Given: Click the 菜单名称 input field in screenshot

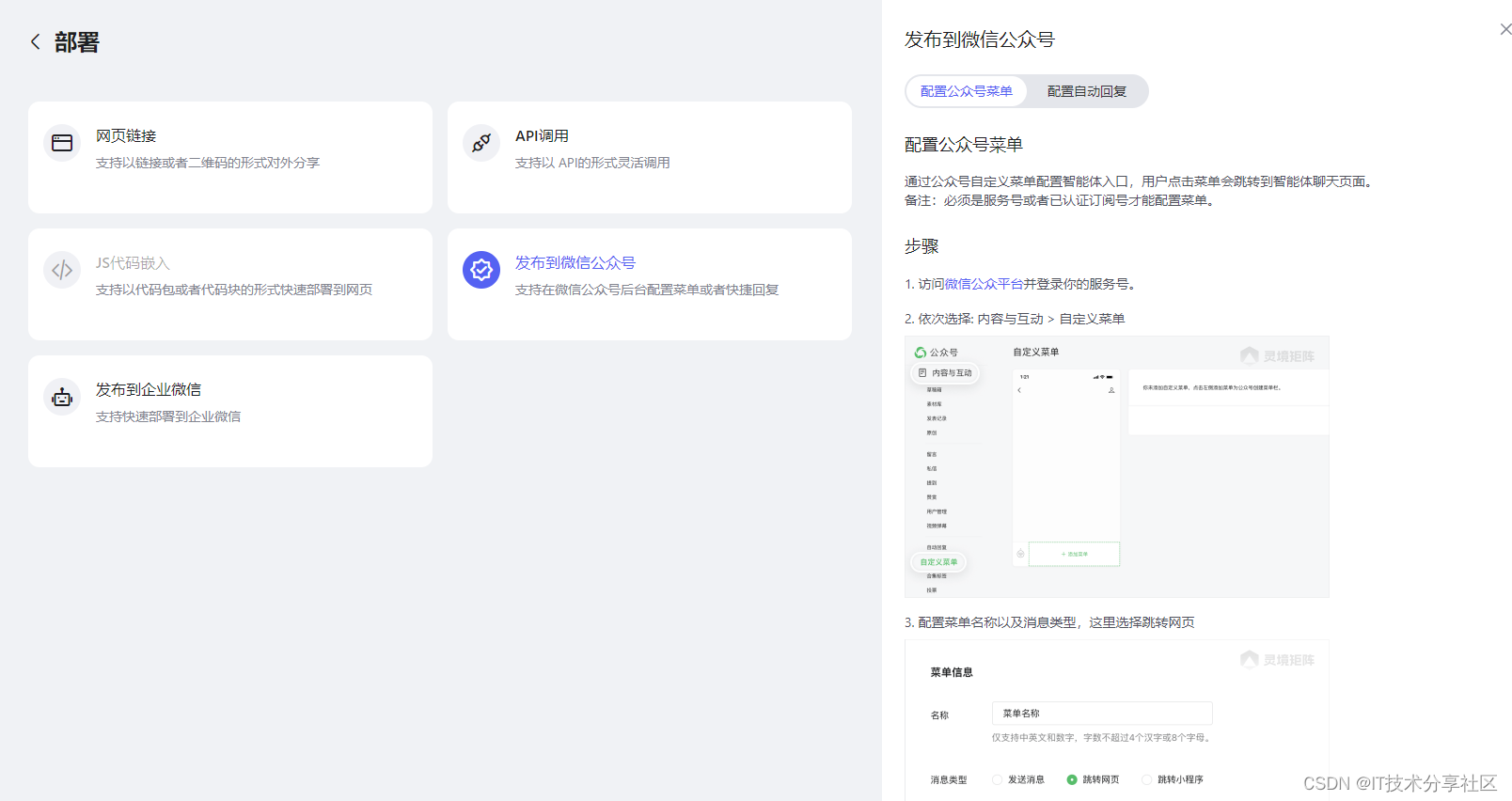Looking at the screenshot, I should 1102,714.
